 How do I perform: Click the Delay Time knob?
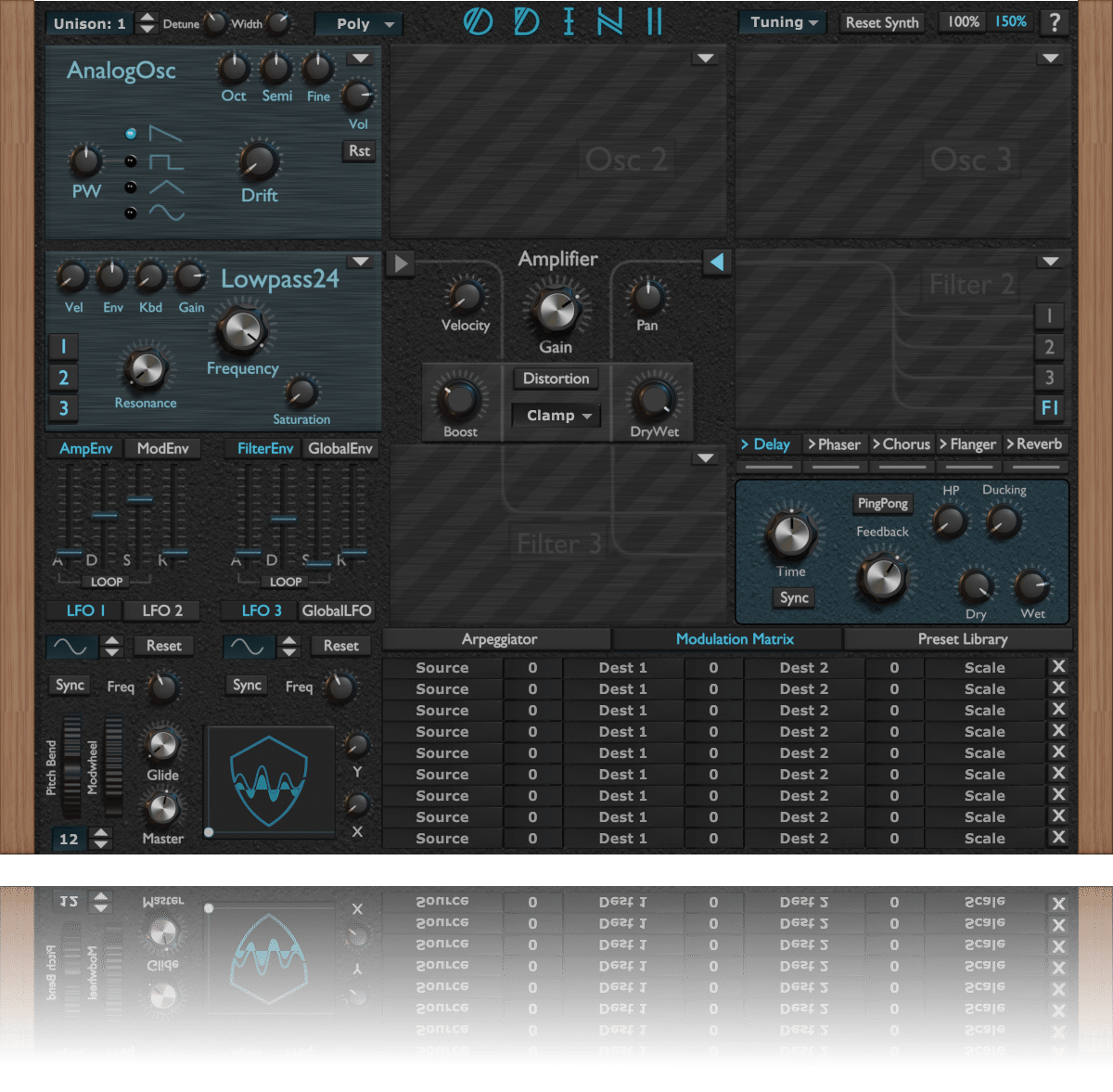[790, 533]
